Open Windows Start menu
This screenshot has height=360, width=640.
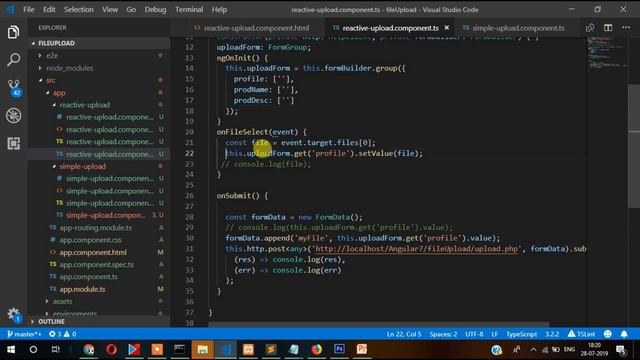pos(11,349)
